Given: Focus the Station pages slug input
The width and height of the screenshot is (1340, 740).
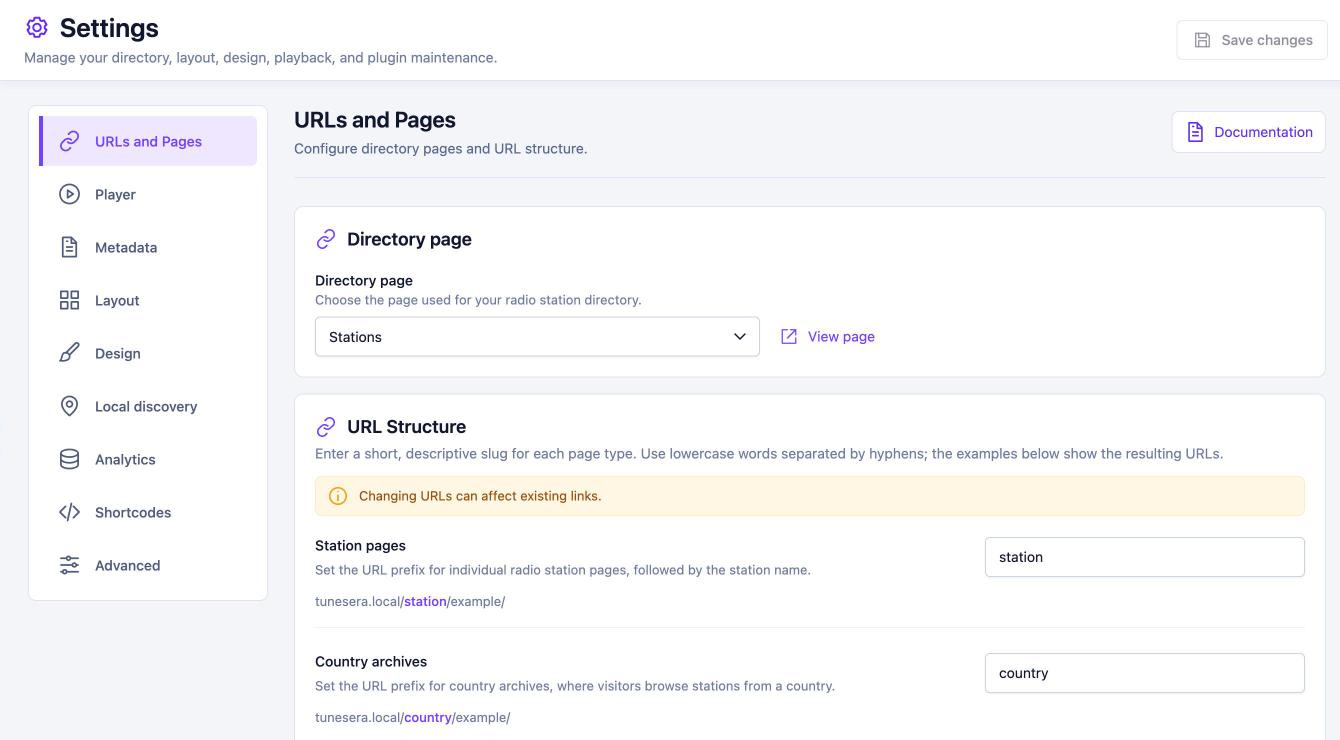Looking at the screenshot, I should click(x=1145, y=557).
